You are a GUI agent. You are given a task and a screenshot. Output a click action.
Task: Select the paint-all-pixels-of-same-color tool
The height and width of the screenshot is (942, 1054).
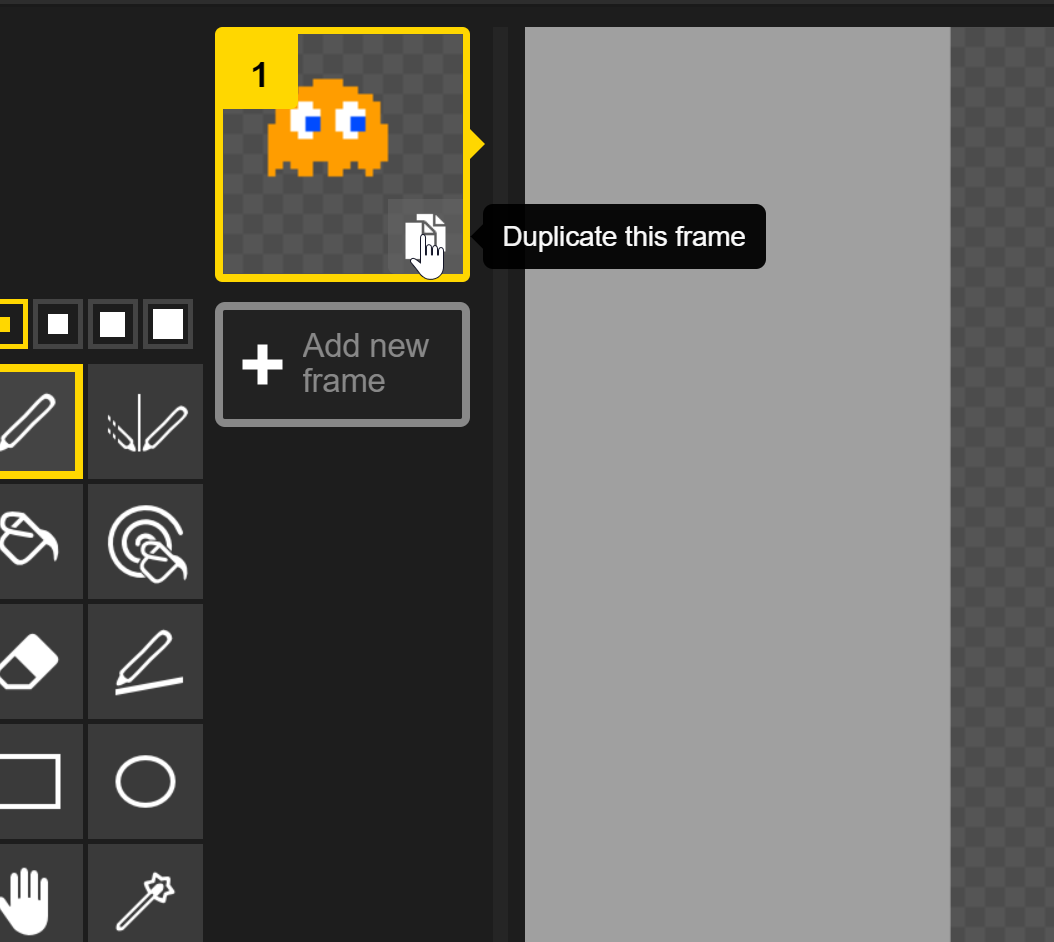145,542
